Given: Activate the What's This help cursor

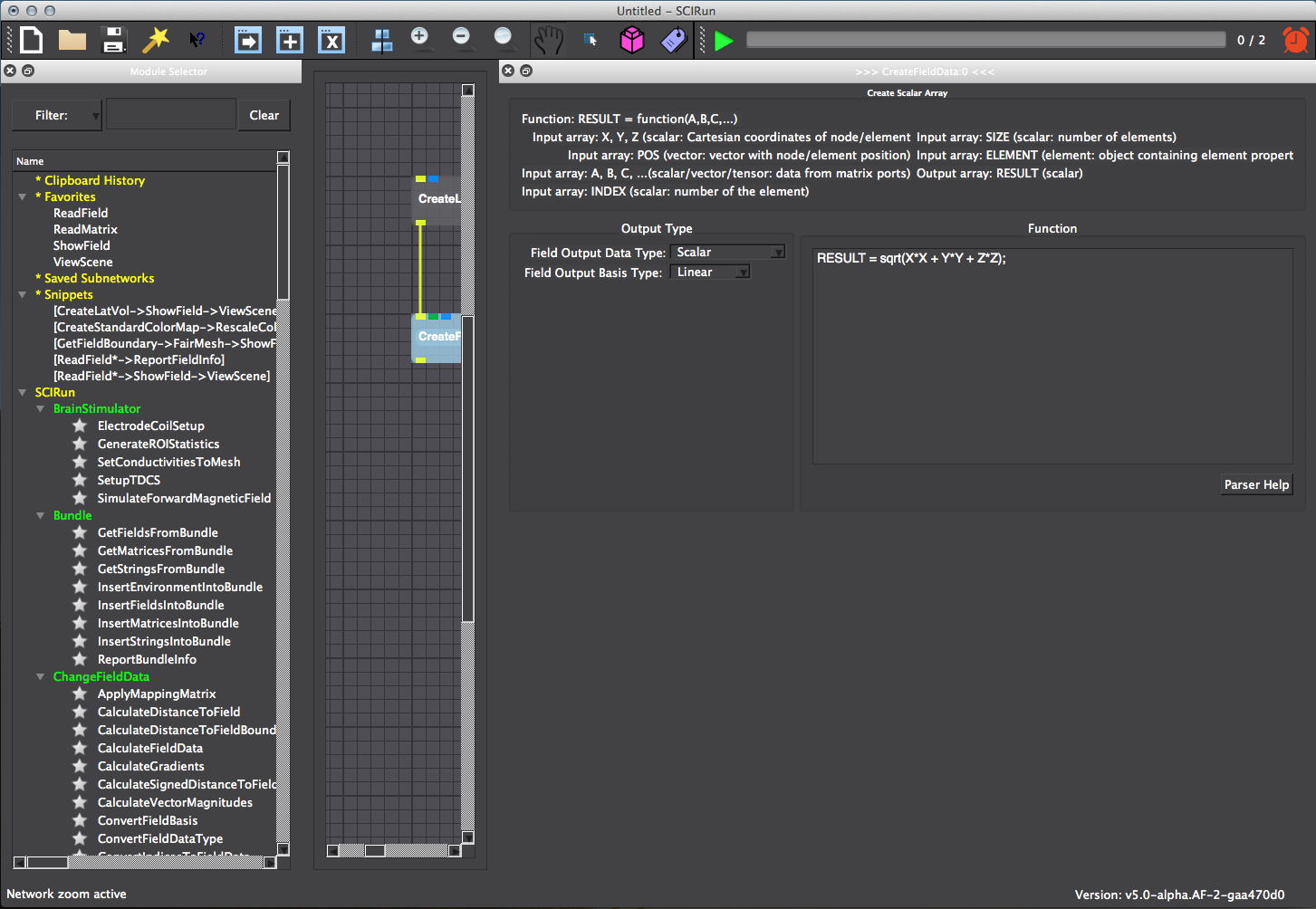Looking at the screenshot, I should (197, 40).
